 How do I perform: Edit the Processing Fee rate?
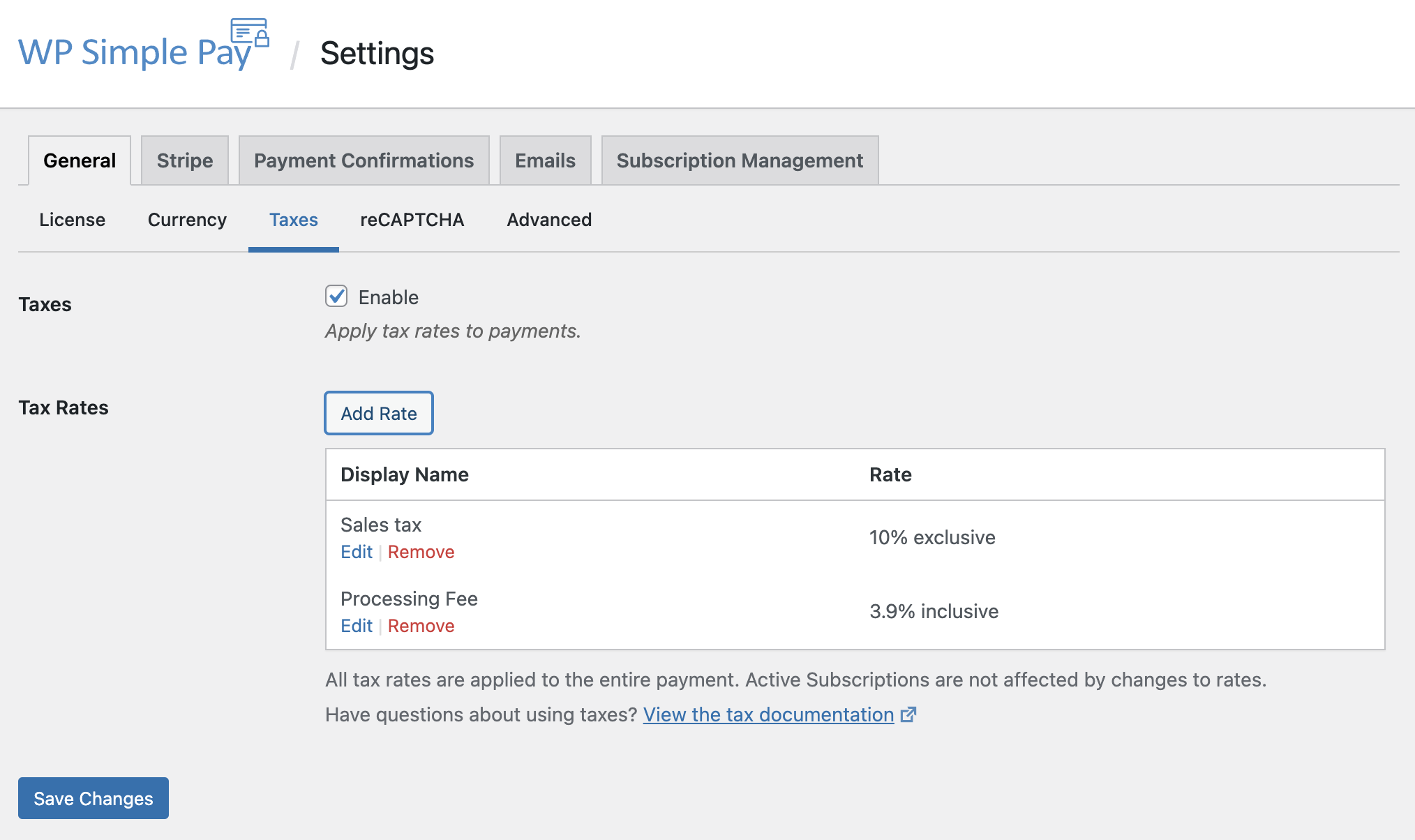click(x=357, y=626)
